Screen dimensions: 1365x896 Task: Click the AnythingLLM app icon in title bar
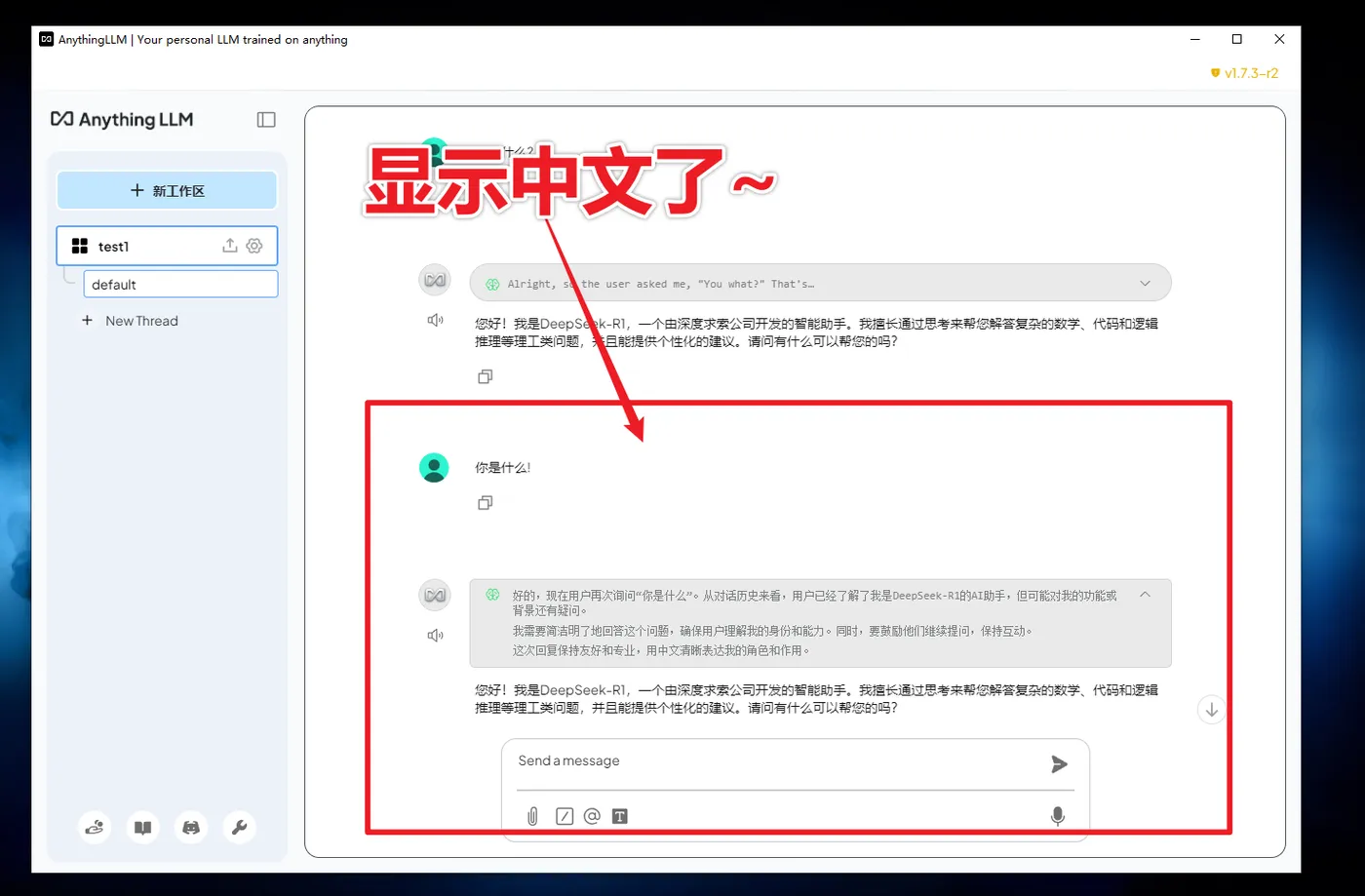(x=46, y=39)
